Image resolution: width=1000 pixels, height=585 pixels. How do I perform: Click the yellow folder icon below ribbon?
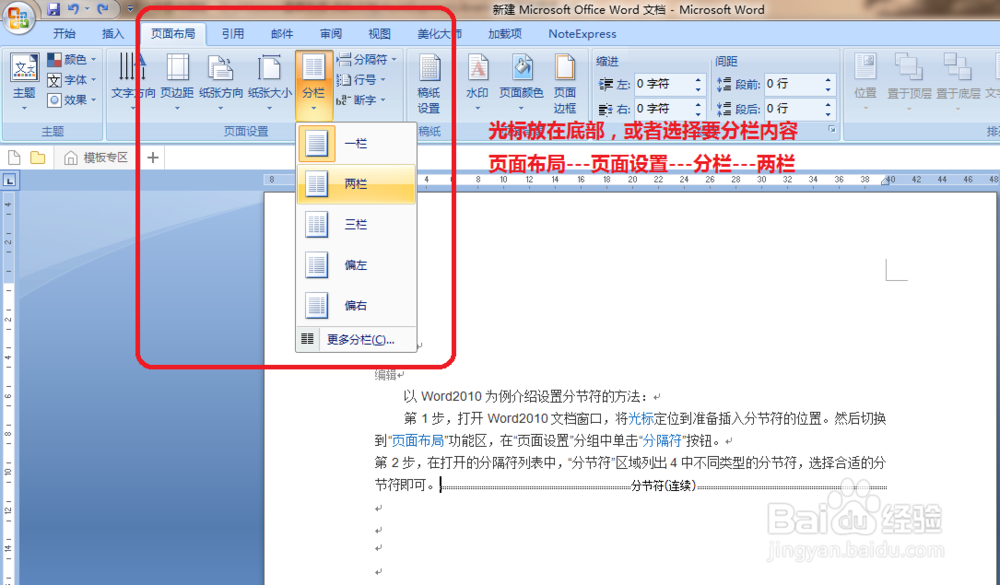38,157
